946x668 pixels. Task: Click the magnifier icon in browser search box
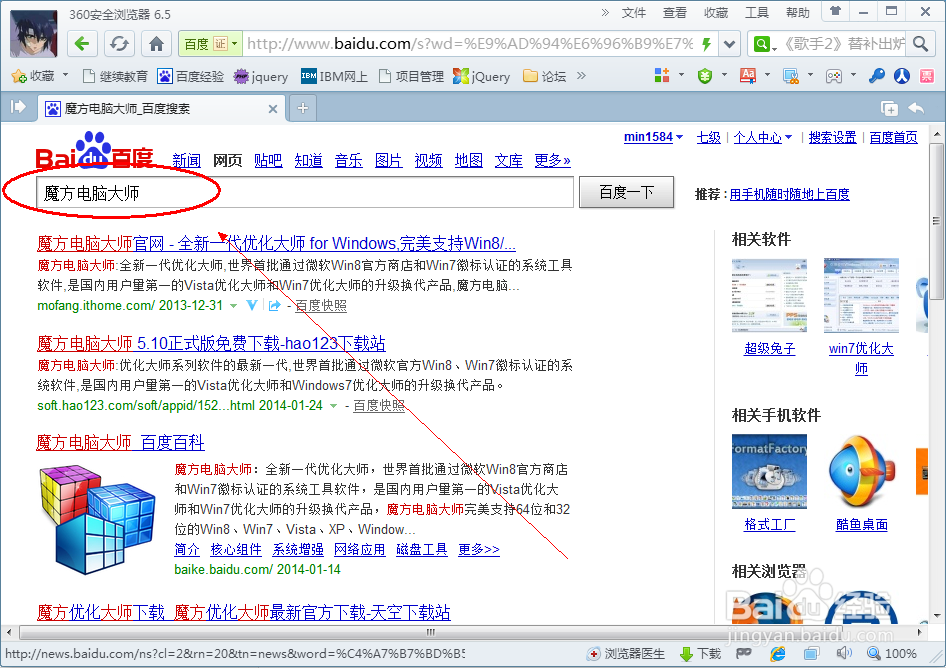pos(920,43)
